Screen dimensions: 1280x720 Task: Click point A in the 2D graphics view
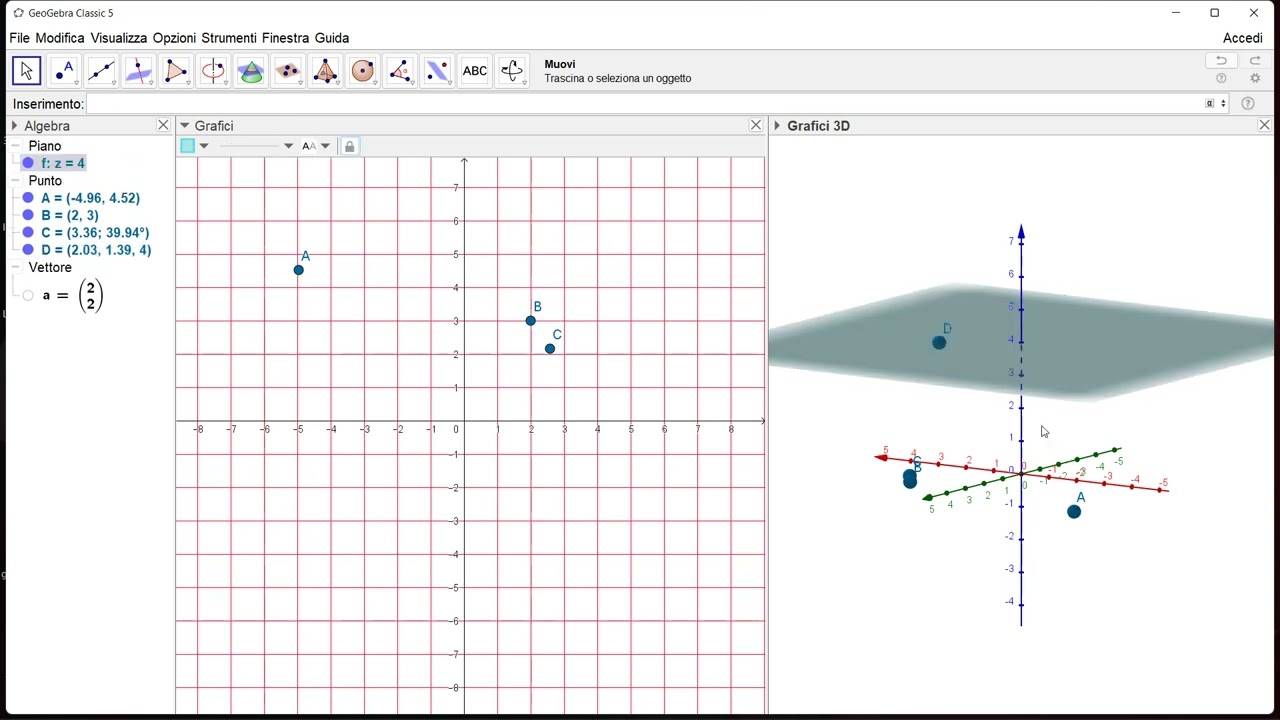(299, 270)
